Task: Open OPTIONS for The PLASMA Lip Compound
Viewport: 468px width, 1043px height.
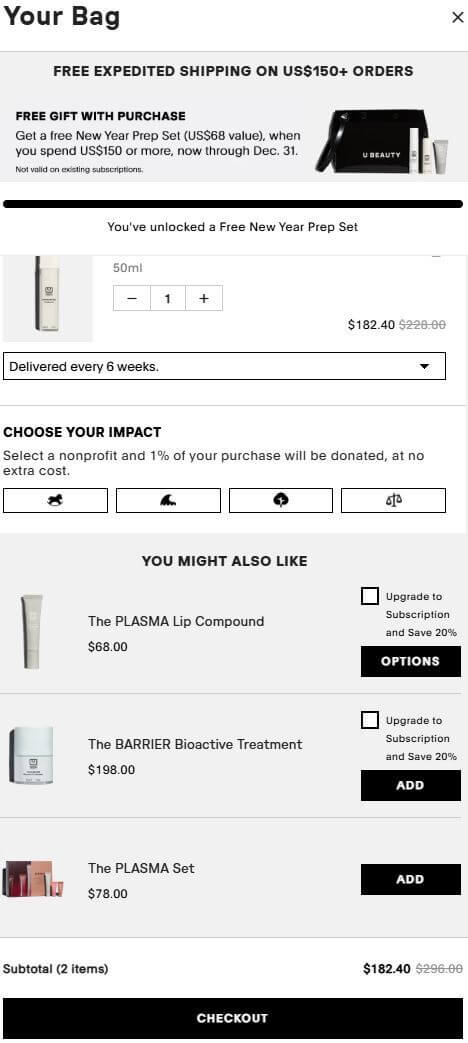Action: pyautogui.click(x=411, y=661)
